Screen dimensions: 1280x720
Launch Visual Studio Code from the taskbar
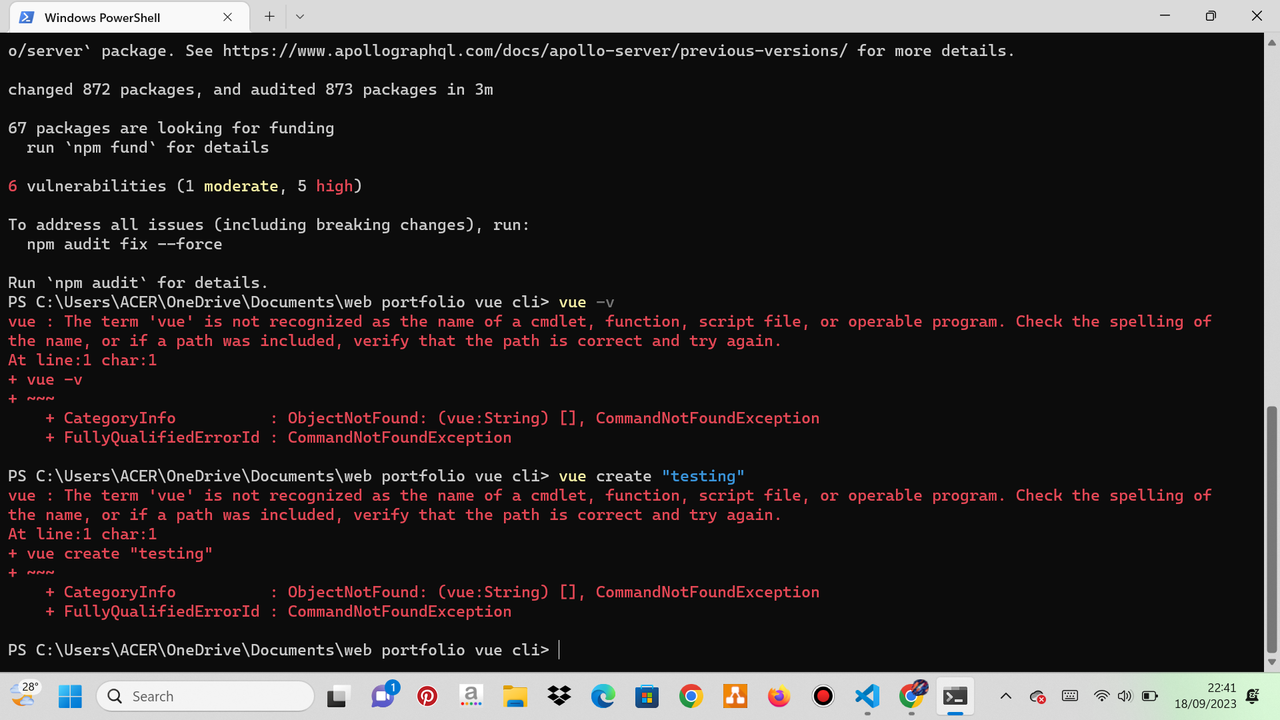coord(867,695)
